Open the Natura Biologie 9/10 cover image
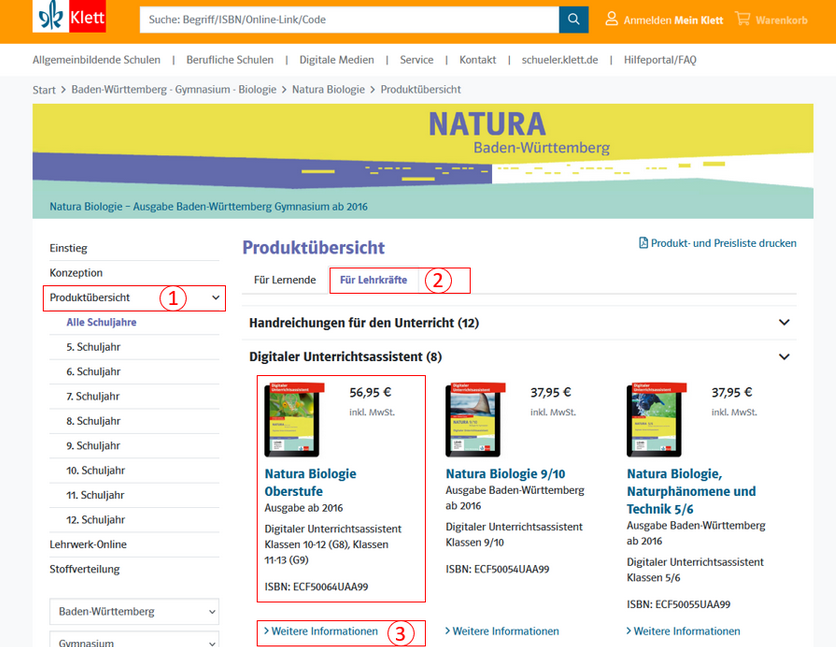 coord(473,421)
